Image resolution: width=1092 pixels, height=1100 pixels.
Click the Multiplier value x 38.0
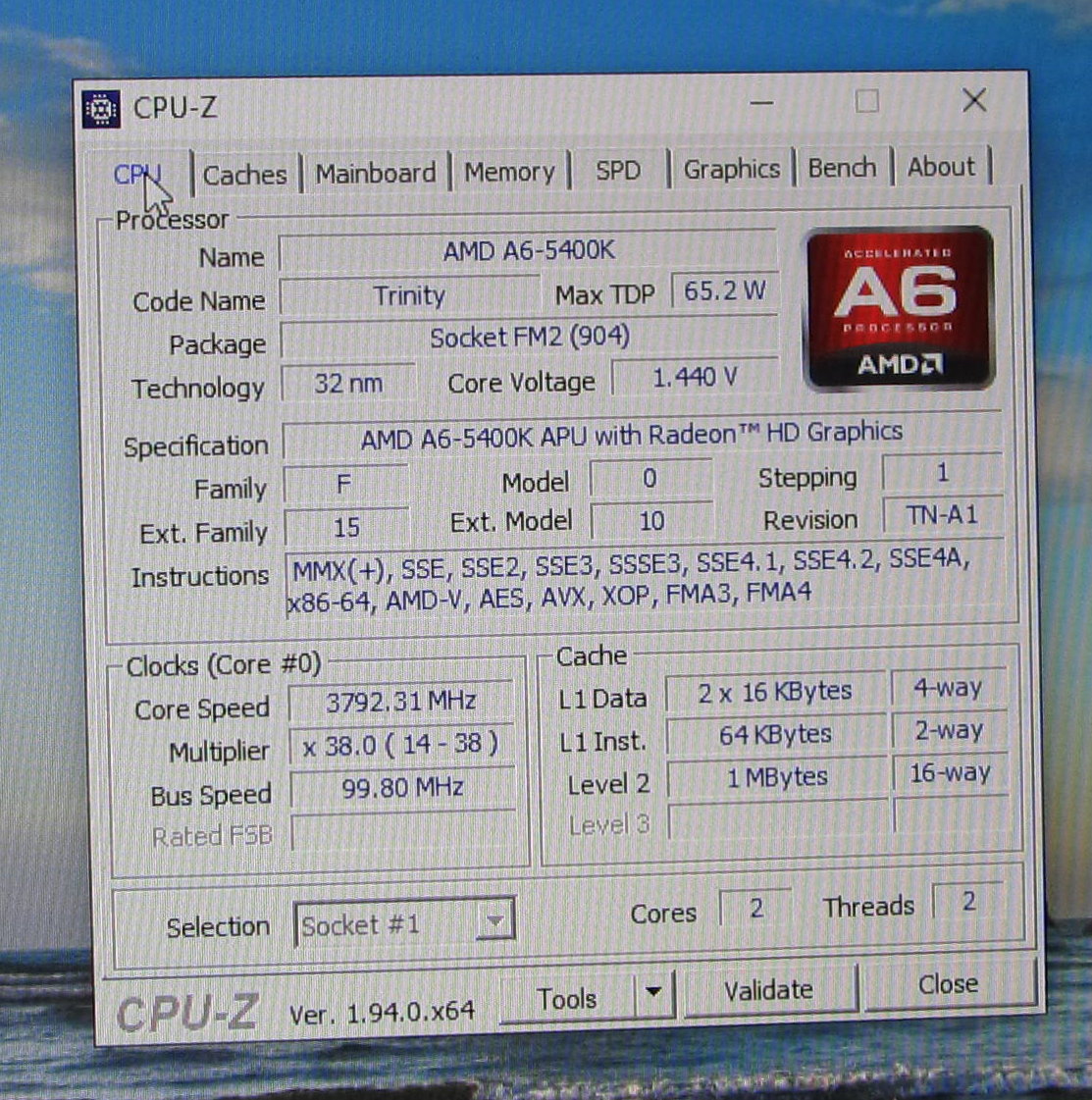[x=401, y=745]
